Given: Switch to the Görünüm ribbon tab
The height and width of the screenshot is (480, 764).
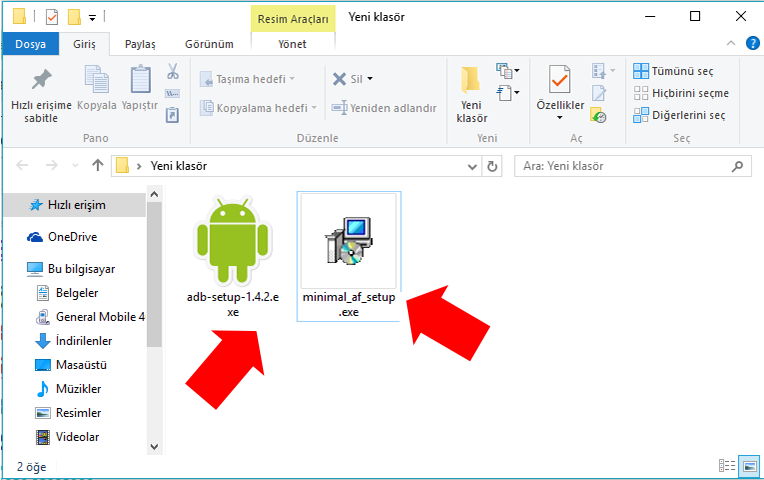Looking at the screenshot, I should tap(209, 44).
